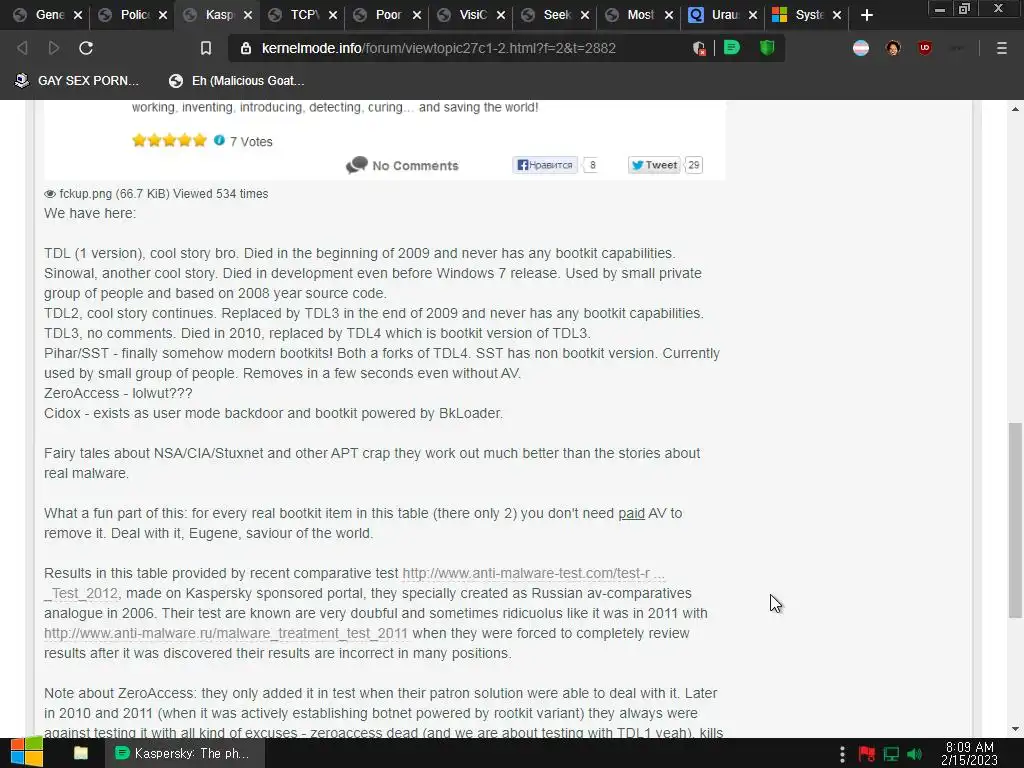Click the Tweet count showing 29
Viewport: 1024px width, 768px height.
pyautogui.click(x=694, y=165)
